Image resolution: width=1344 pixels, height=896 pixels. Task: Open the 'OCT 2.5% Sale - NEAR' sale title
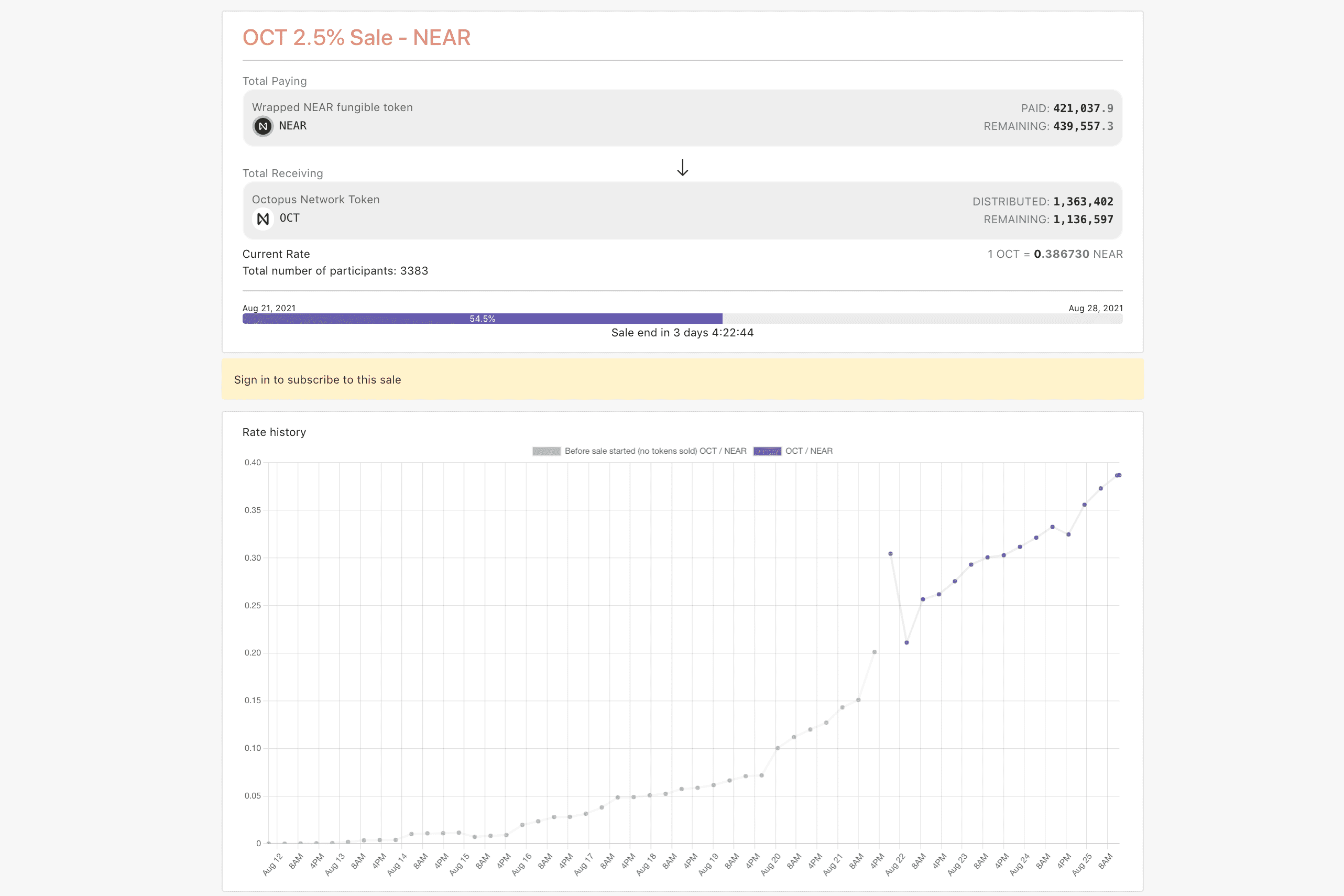pos(357,37)
